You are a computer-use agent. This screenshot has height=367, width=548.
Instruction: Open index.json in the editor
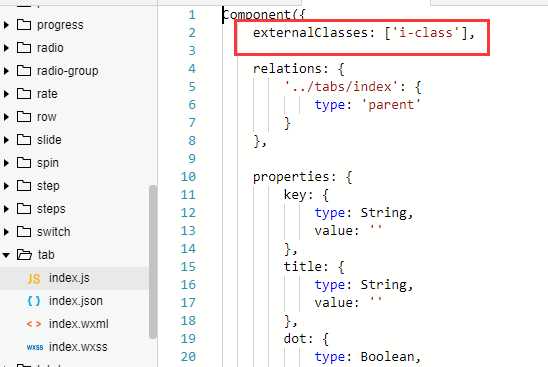click(76, 301)
